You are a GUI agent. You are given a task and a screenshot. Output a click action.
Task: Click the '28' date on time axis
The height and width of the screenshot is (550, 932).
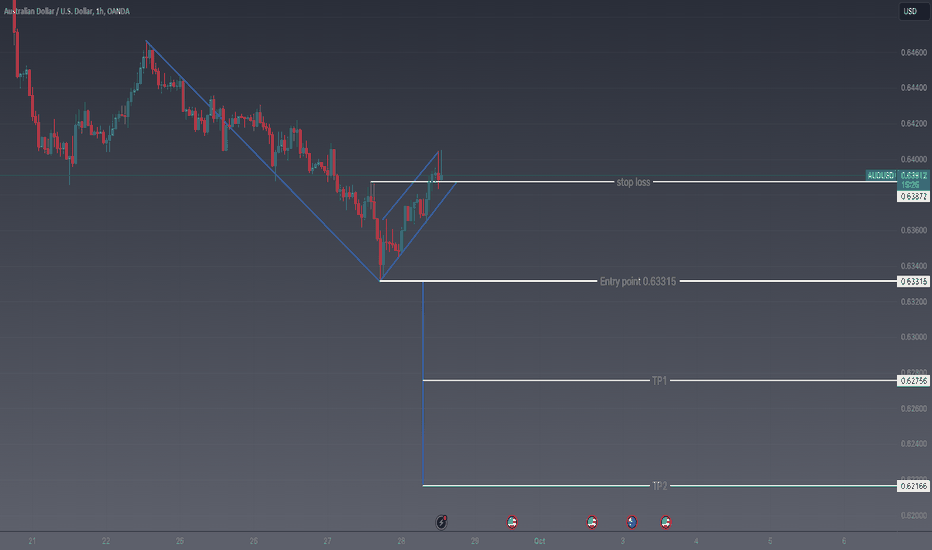point(401,541)
